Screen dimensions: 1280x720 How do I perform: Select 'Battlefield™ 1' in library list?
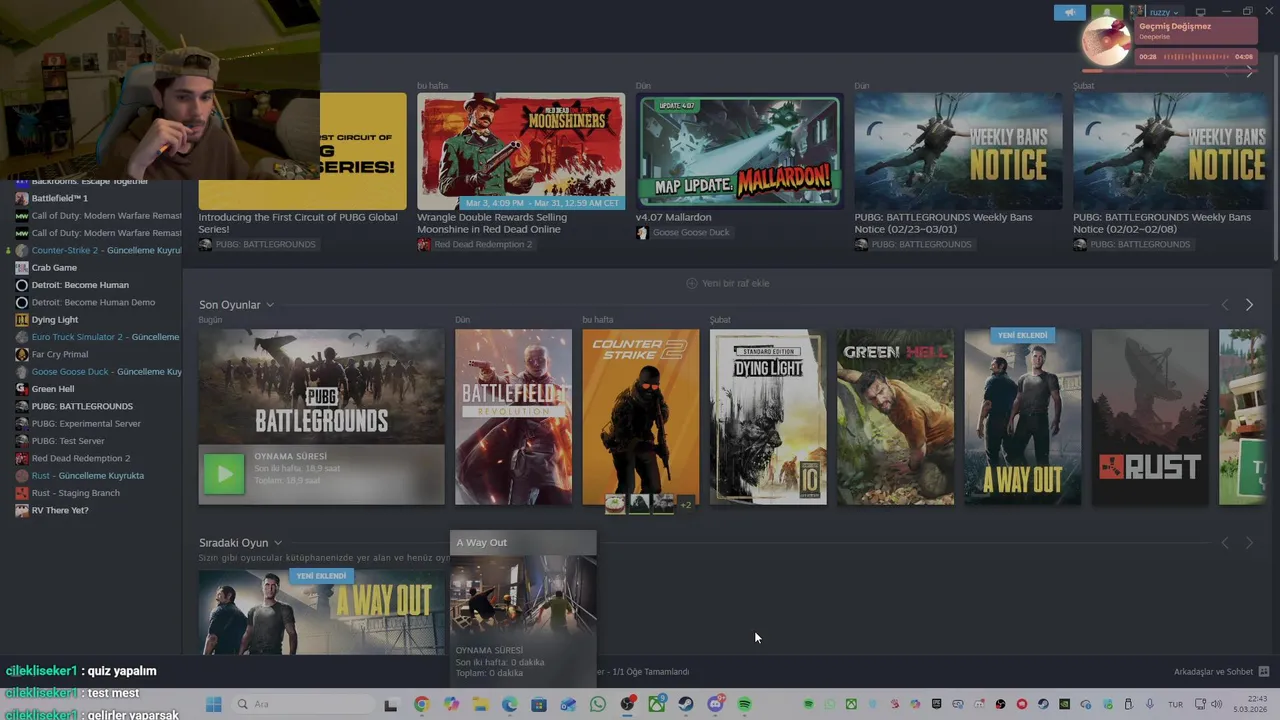[59, 198]
